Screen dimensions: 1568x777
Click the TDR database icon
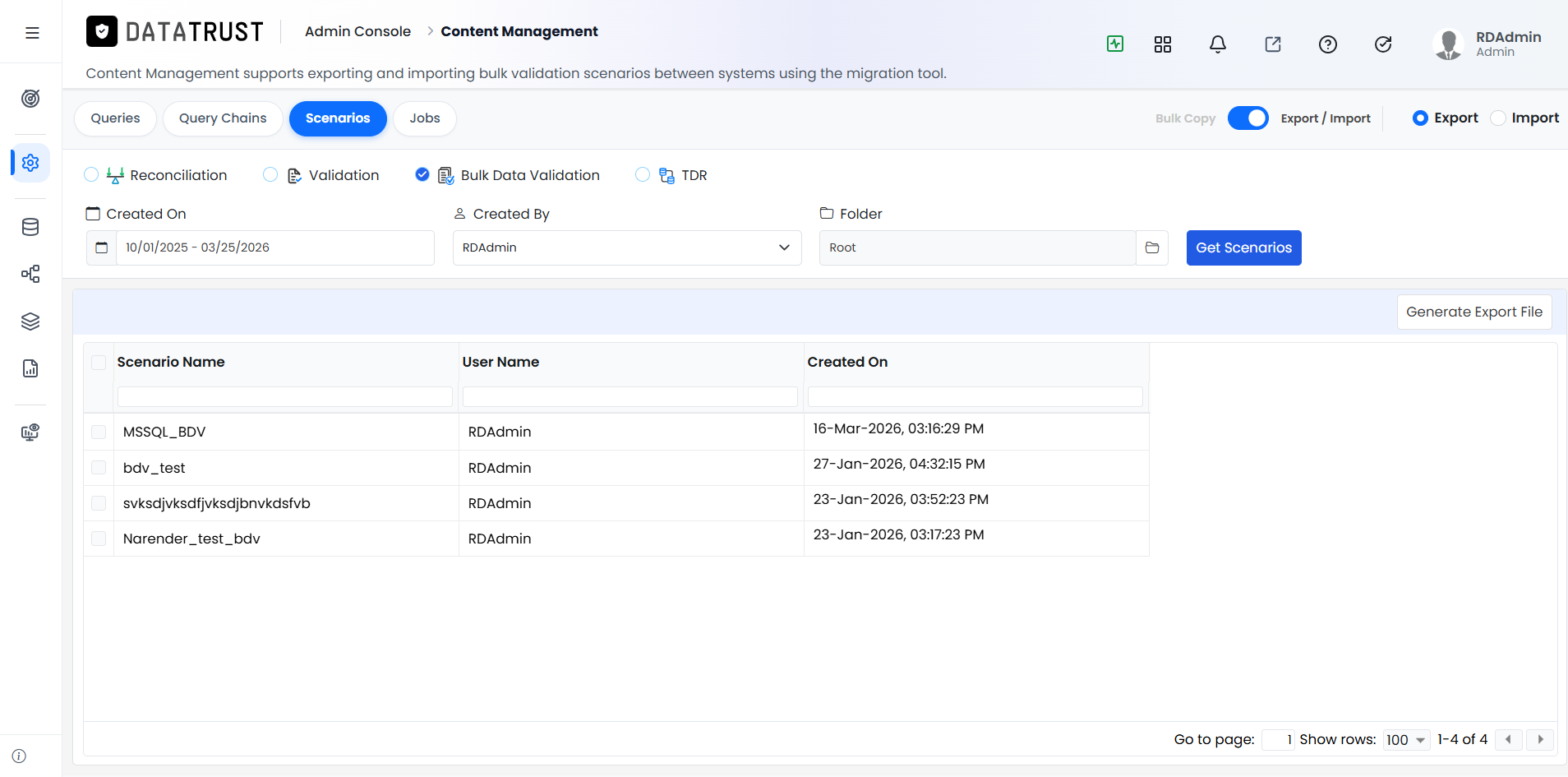pyautogui.click(x=666, y=175)
